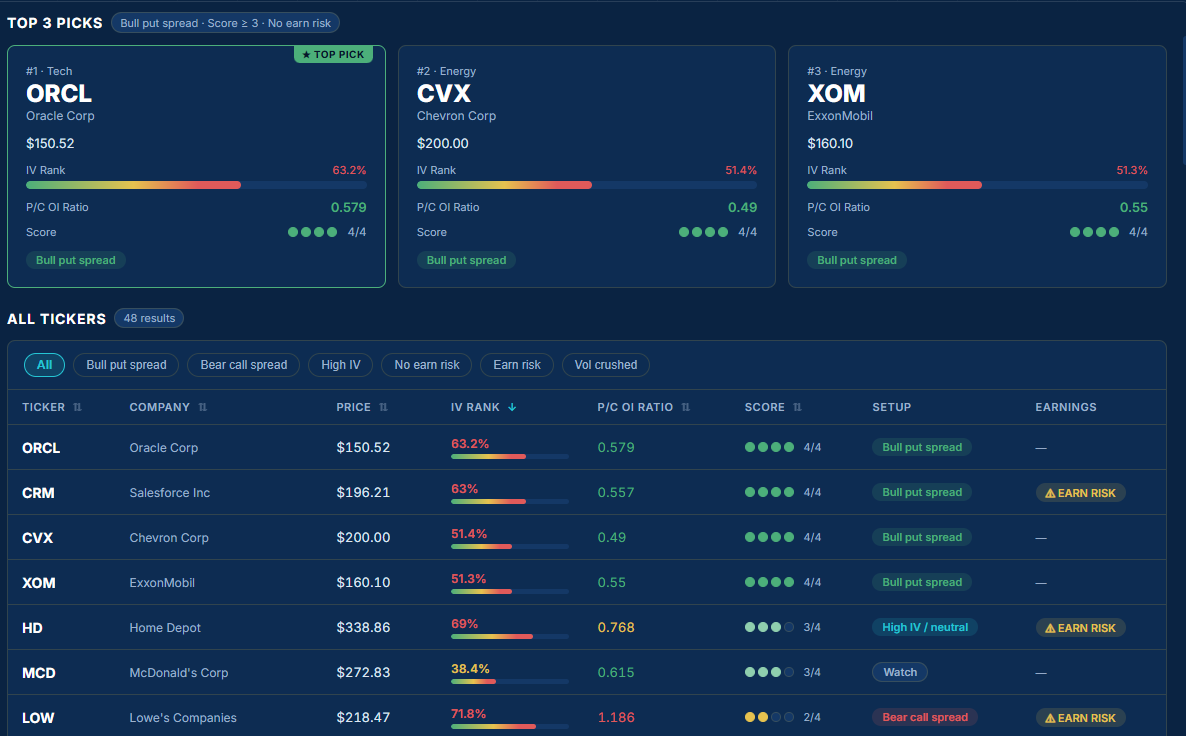Filter by Bull put spread chip

click(126, 365)
